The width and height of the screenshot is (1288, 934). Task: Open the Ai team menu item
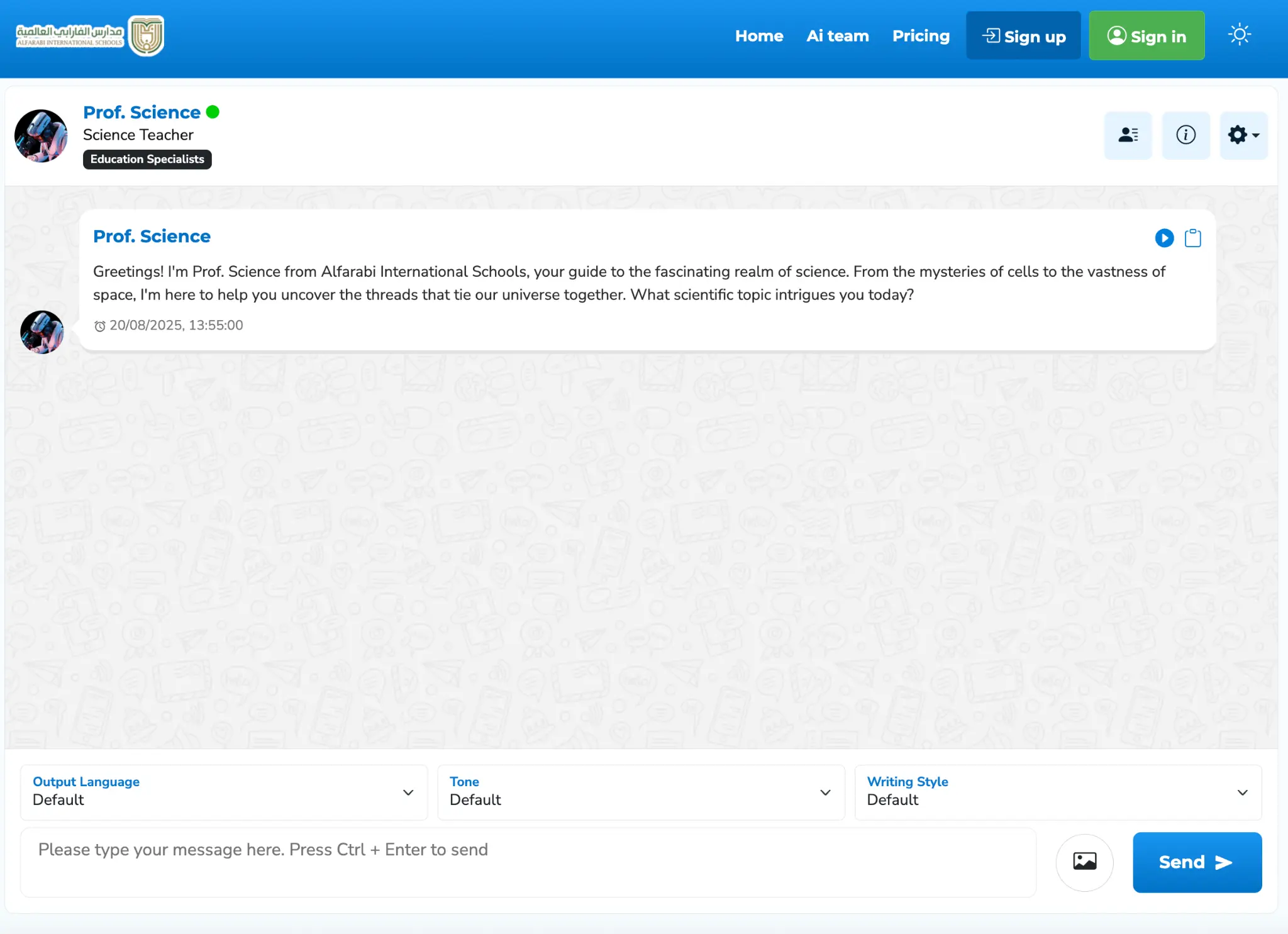(837, 36)
